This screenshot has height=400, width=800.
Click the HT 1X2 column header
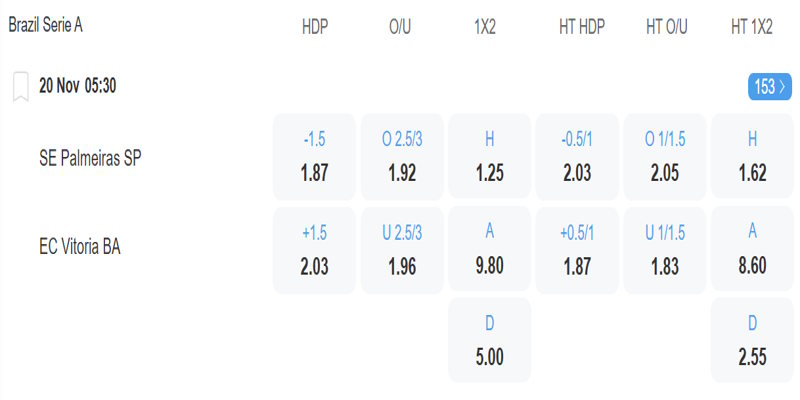751,28
